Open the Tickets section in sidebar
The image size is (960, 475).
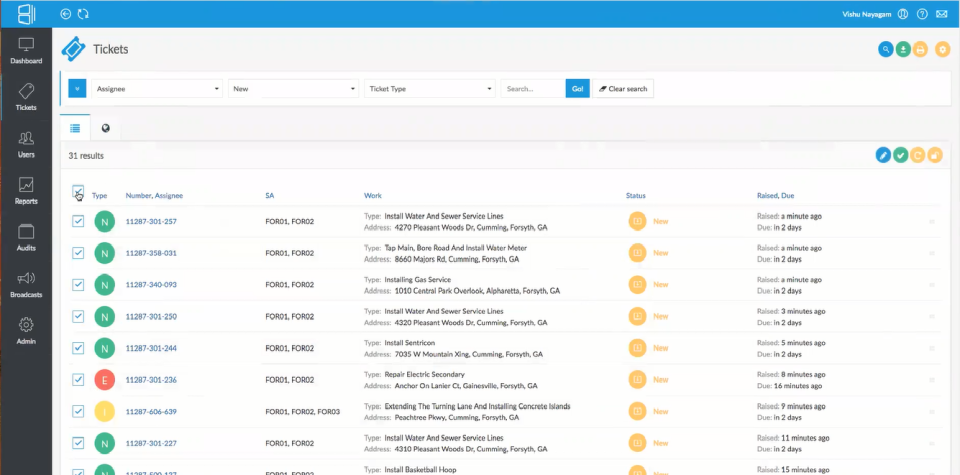tap(26, 98)
